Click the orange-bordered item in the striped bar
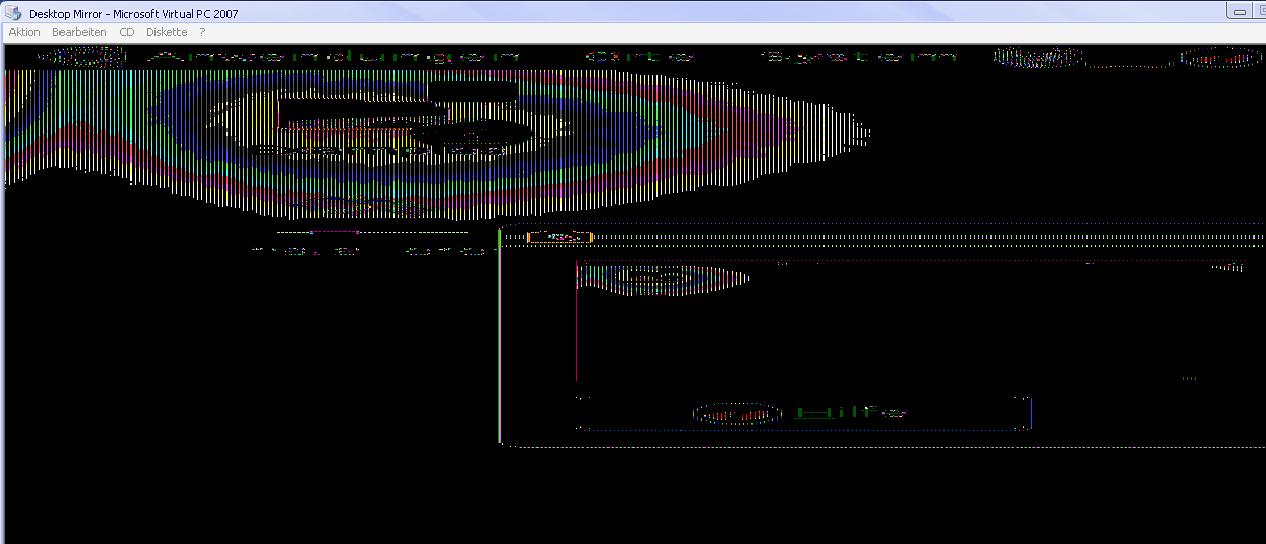The height and width of the screenshot is (544, 1266). coord(560,237)
